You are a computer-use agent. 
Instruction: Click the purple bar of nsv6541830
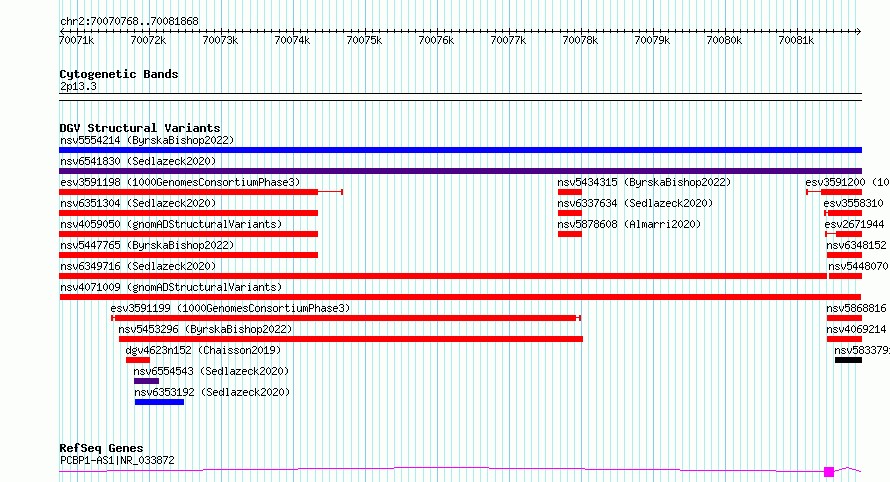coord(460,171)
